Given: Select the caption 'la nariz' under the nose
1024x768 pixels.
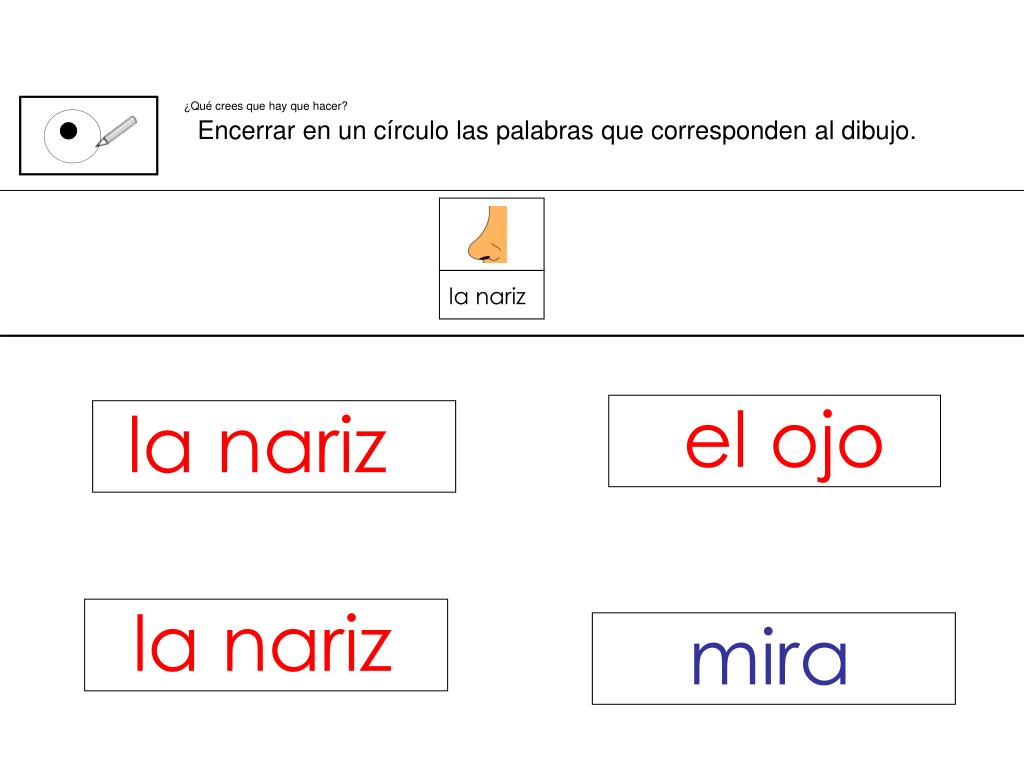Looking at the screenshot, I should (488, 296).
